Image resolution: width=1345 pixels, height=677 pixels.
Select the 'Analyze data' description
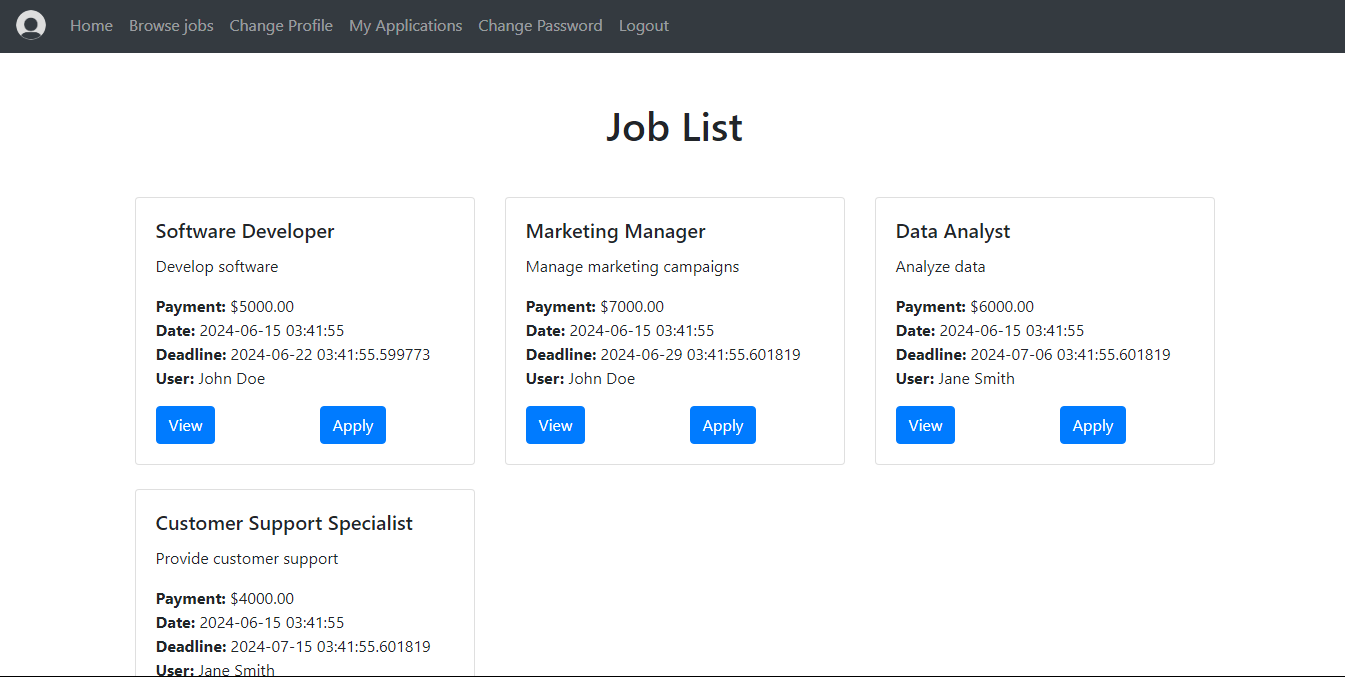click(x=941, y=267)
